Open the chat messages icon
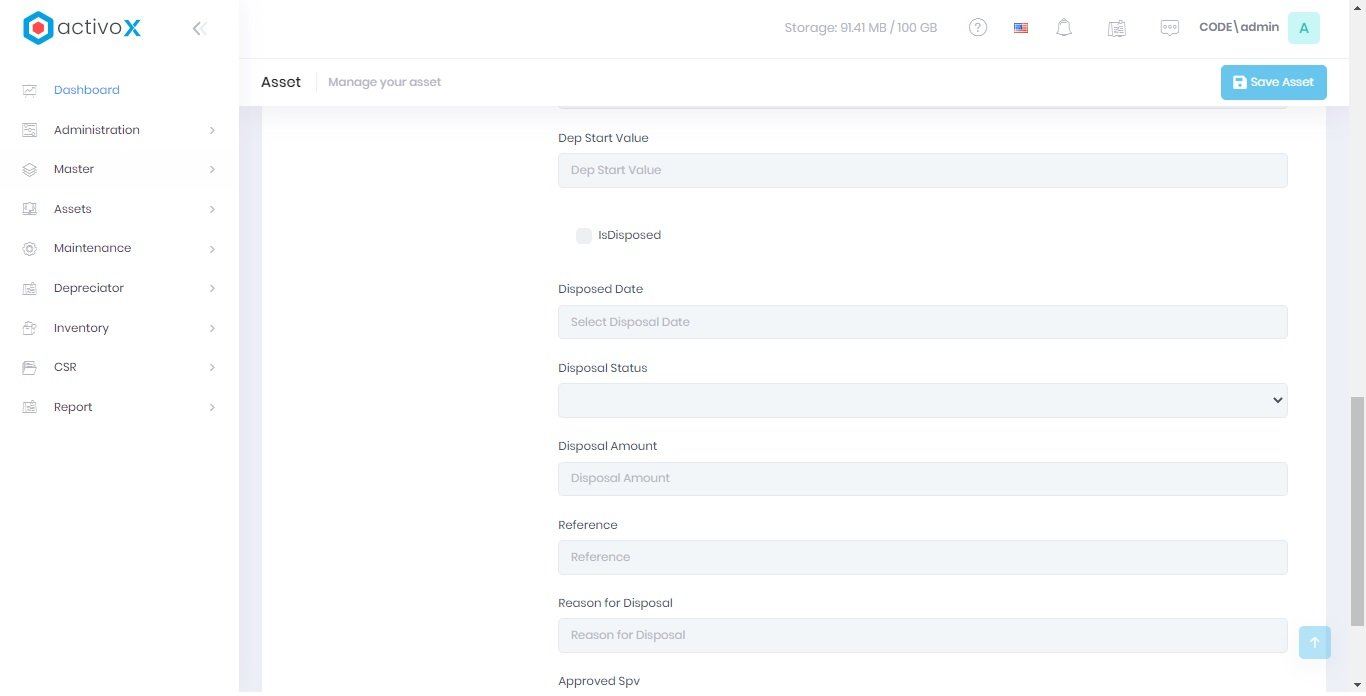Viewport: 1366px width, 696px height. coord(1169,28)
